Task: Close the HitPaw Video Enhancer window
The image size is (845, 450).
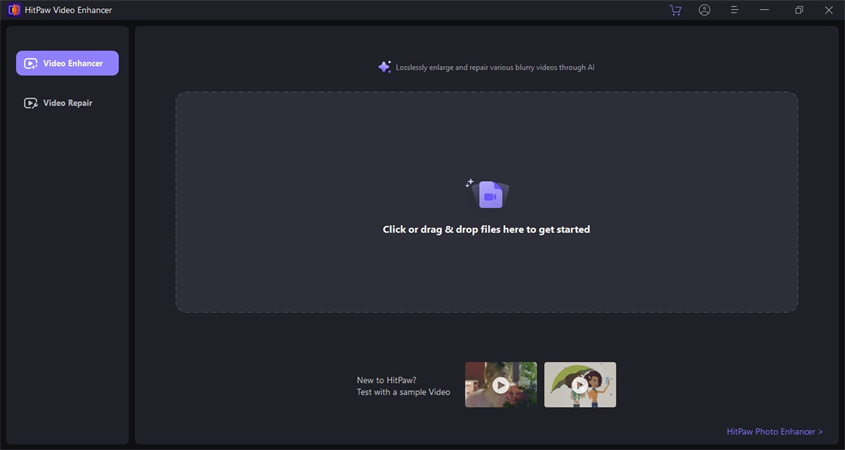Action: pyautogui.click(x=828, y=10)
